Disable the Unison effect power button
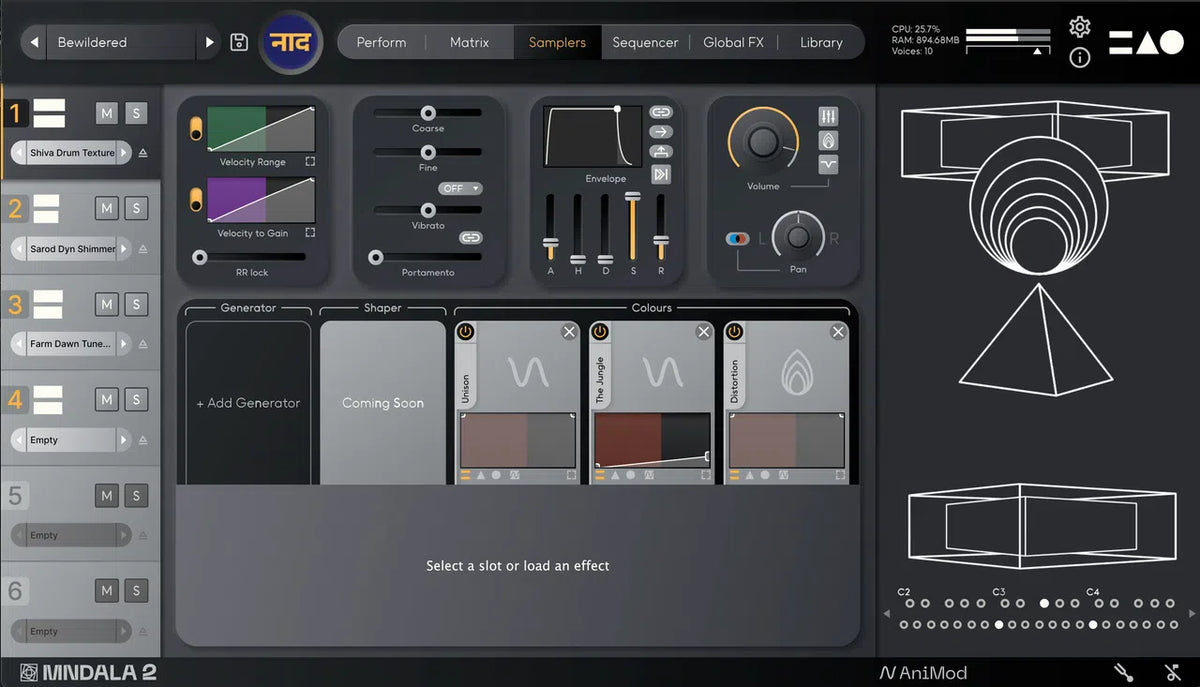 coord(466,332)
